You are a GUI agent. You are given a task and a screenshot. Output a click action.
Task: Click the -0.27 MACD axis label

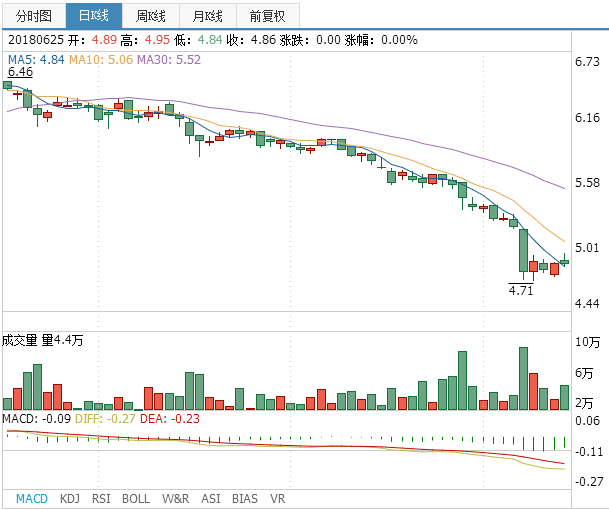click(589, 482)
